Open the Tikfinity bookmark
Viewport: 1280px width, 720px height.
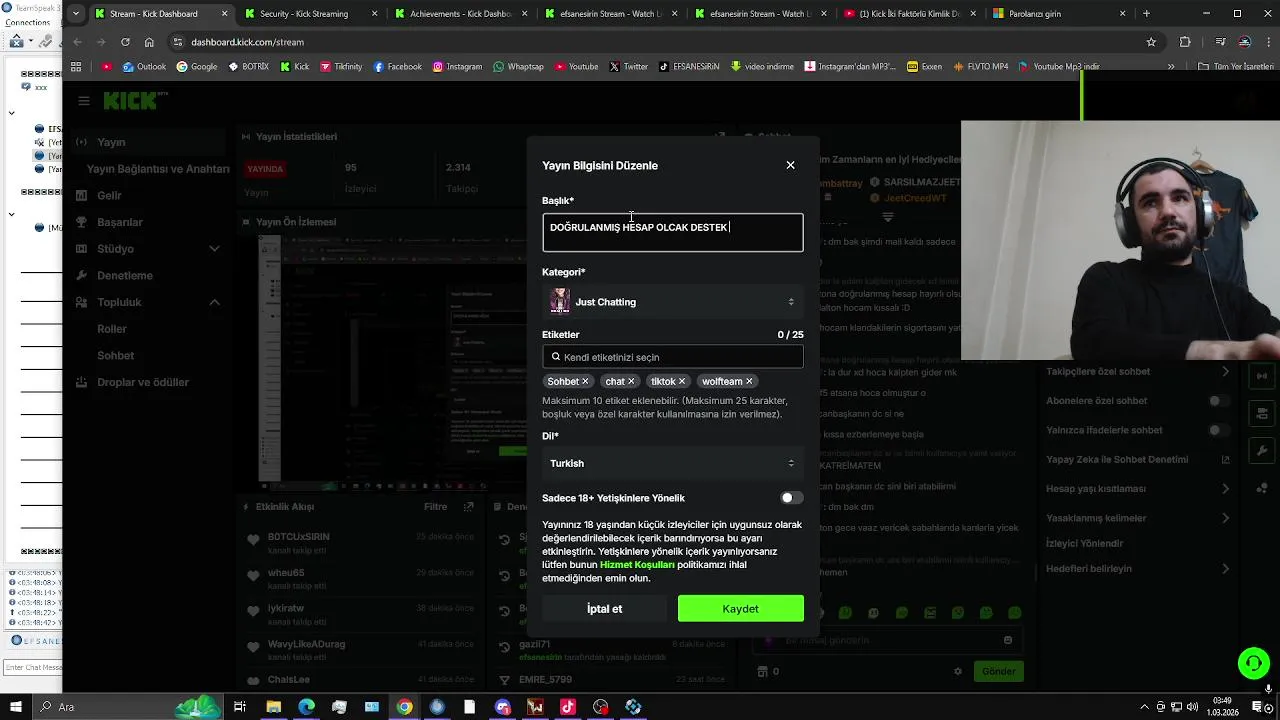[341, 67]
